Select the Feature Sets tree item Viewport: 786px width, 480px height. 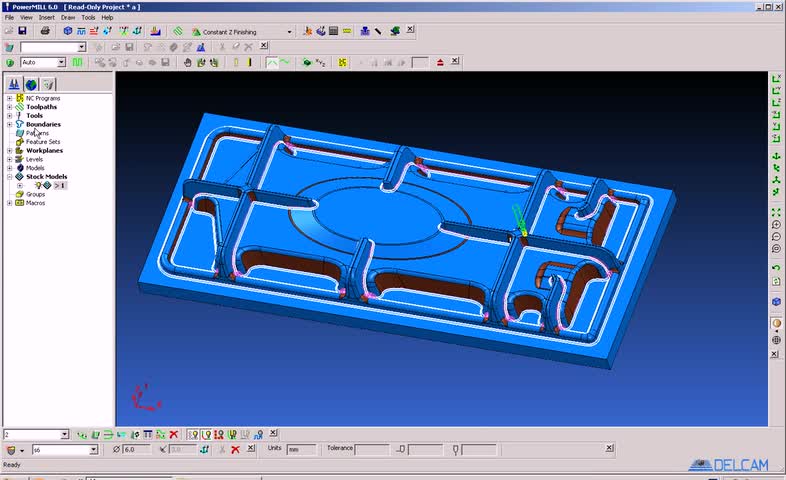click(43, 142)
